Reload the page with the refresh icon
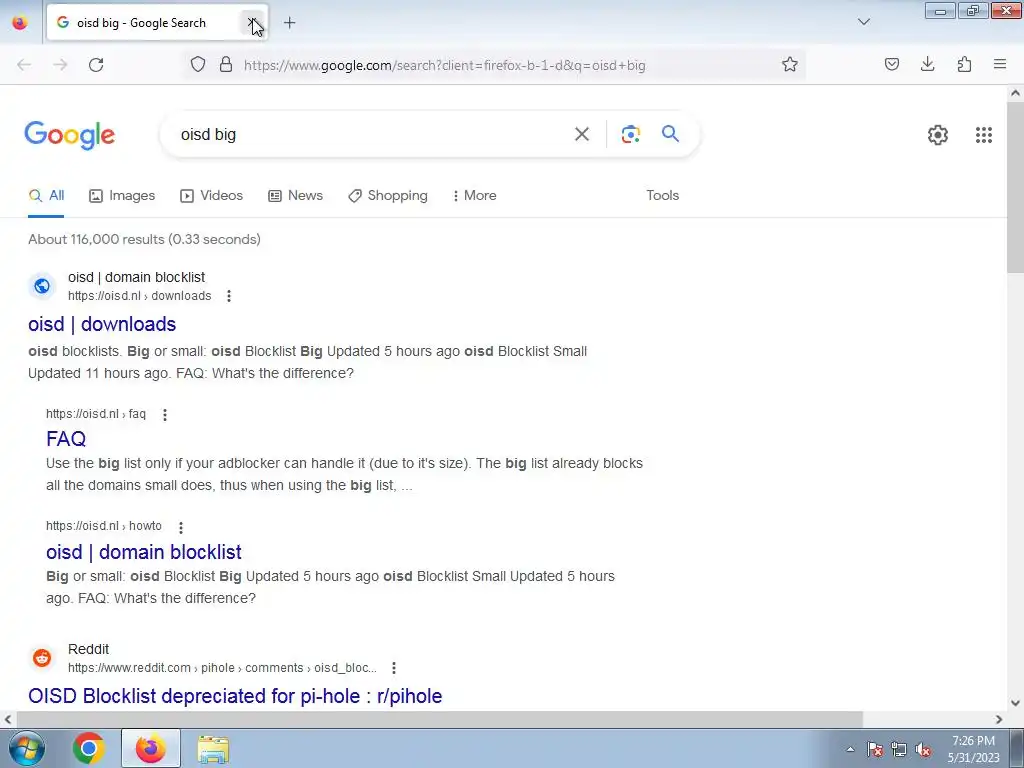The height and width of the screenshot is (768, 1024). [x=96, y=65]
